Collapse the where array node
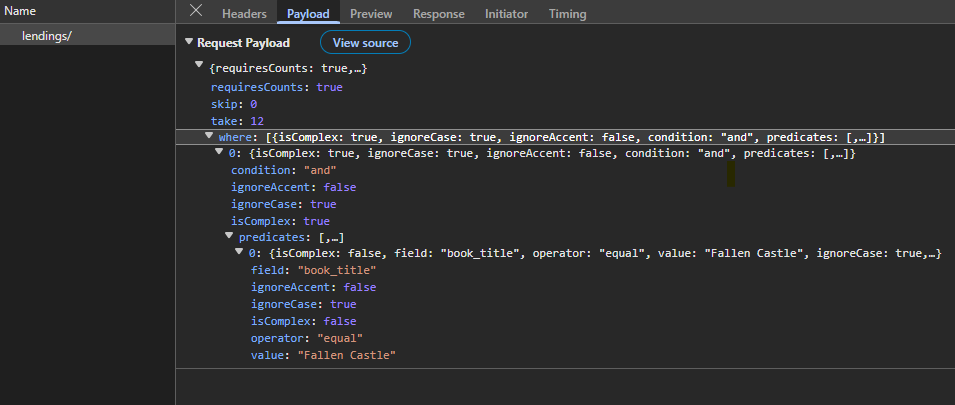 tap(210, 136)
